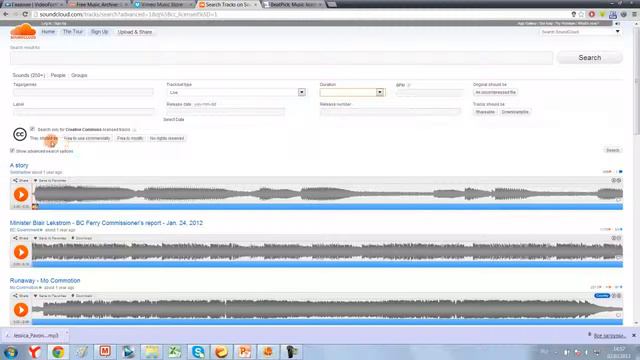Open PowerPoint from the taskbar
The height and width of the screenshot is (360, 640).
coord(244,351)
